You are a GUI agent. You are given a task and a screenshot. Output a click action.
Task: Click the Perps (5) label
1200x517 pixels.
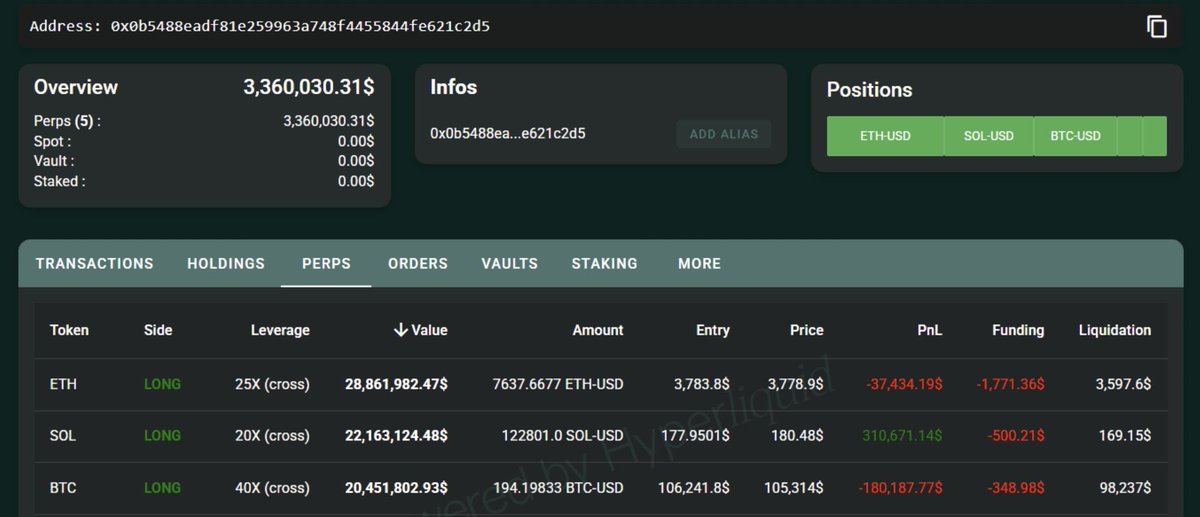pos(67,122)
